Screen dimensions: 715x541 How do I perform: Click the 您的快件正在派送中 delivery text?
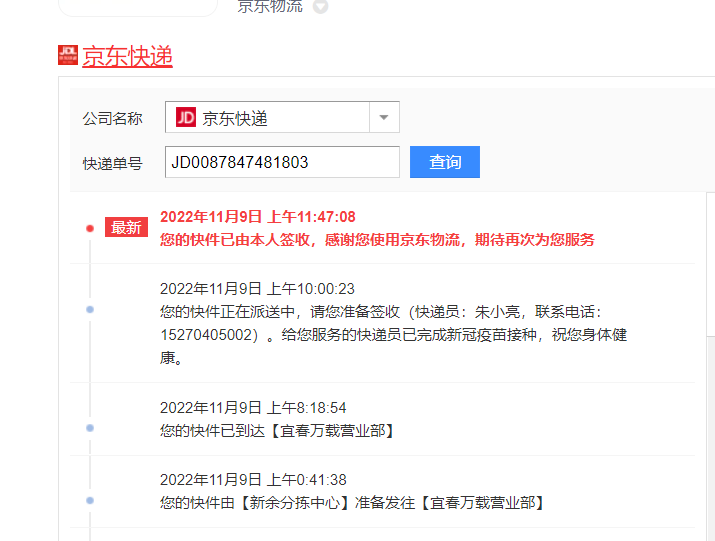coord(394,334)
